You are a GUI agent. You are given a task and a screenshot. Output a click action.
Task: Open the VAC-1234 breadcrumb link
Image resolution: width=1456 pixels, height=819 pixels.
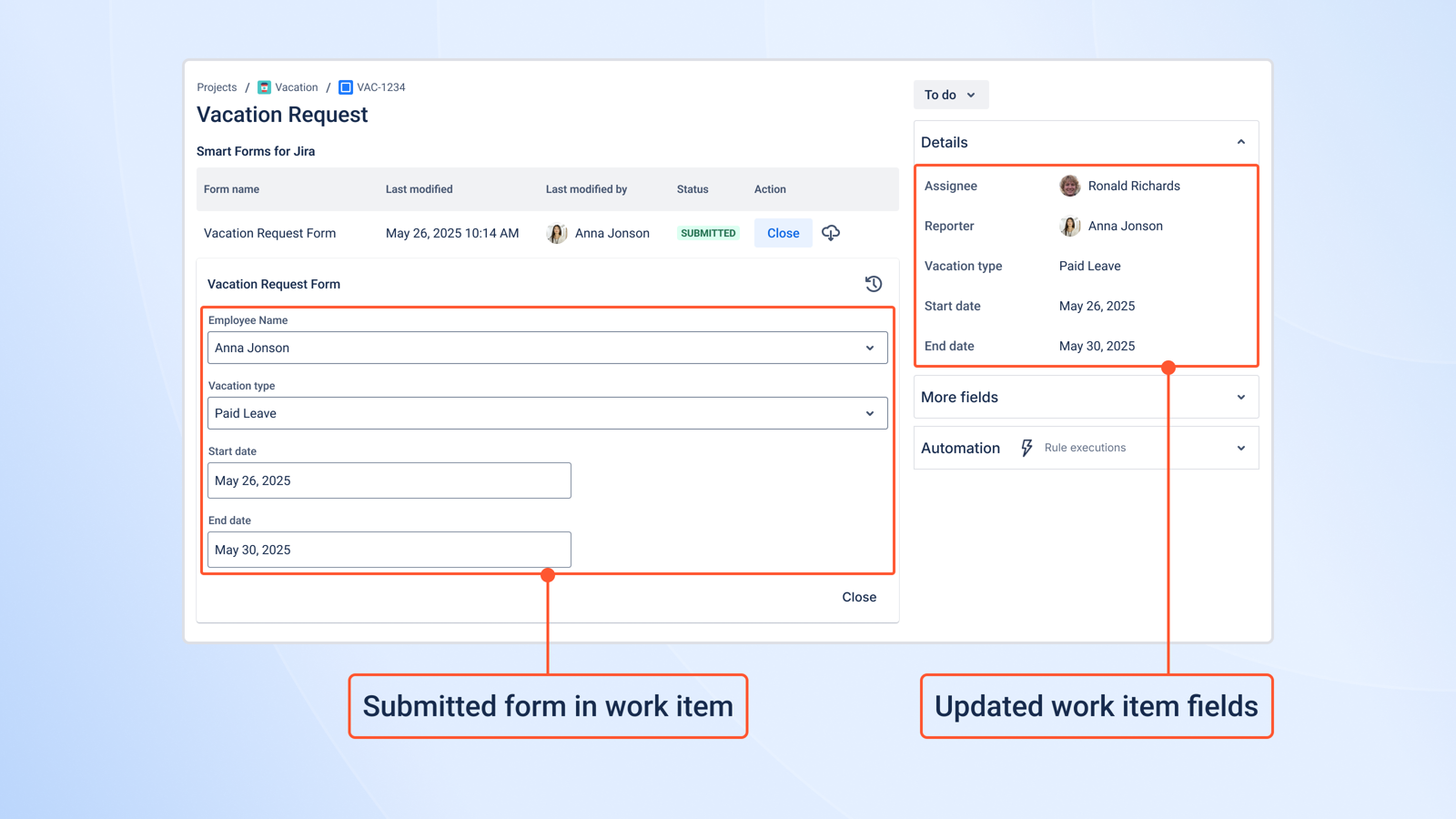(x=381, y=87)
